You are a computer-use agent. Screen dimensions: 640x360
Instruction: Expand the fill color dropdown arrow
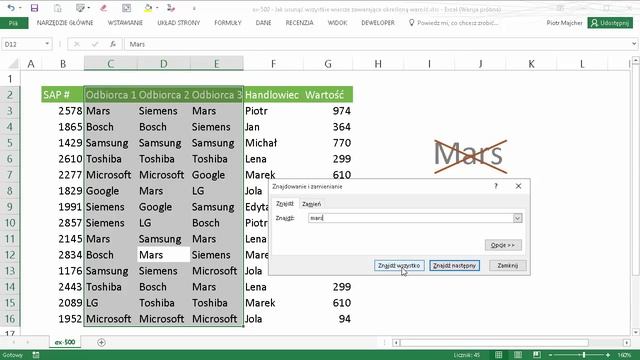157,8
